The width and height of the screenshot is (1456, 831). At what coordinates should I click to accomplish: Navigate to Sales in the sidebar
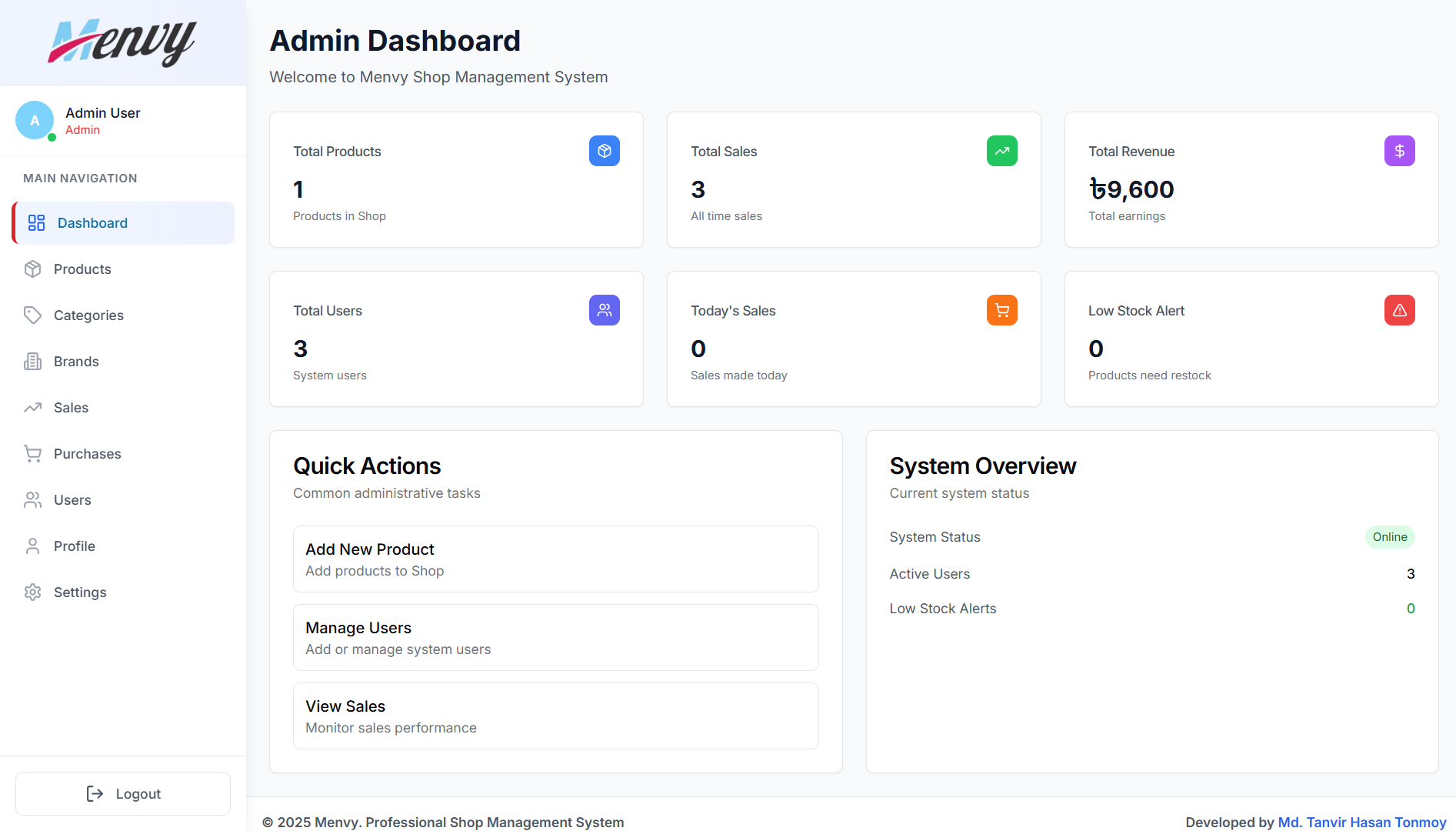(71, 408)
